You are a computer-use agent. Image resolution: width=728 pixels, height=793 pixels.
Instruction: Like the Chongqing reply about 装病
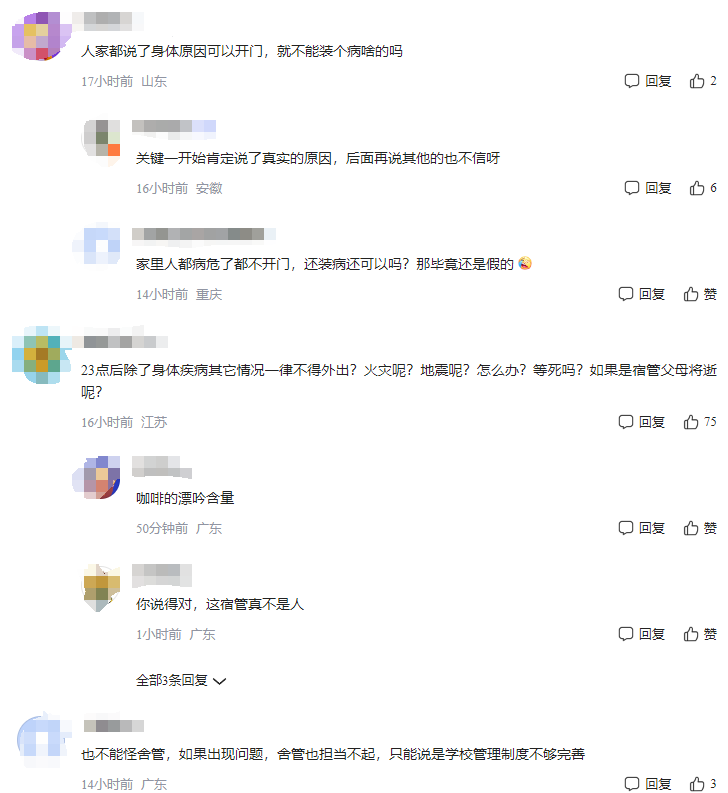700,294
